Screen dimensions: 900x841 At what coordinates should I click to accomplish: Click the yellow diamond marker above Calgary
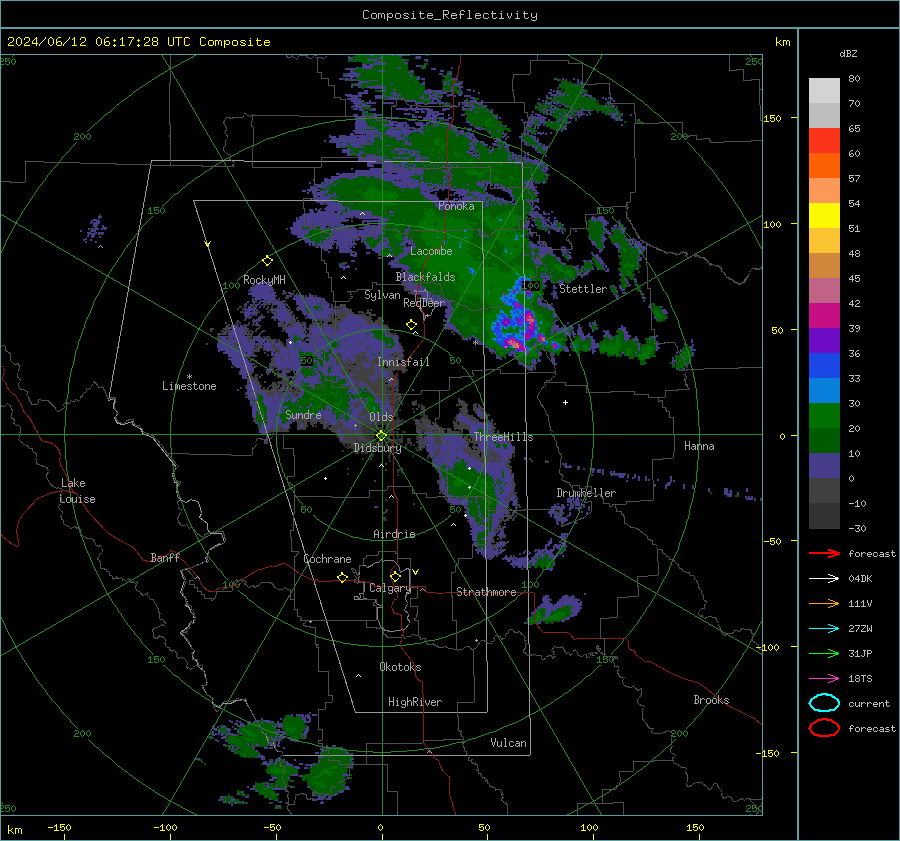pyautogui.click(x=395, y=576)
